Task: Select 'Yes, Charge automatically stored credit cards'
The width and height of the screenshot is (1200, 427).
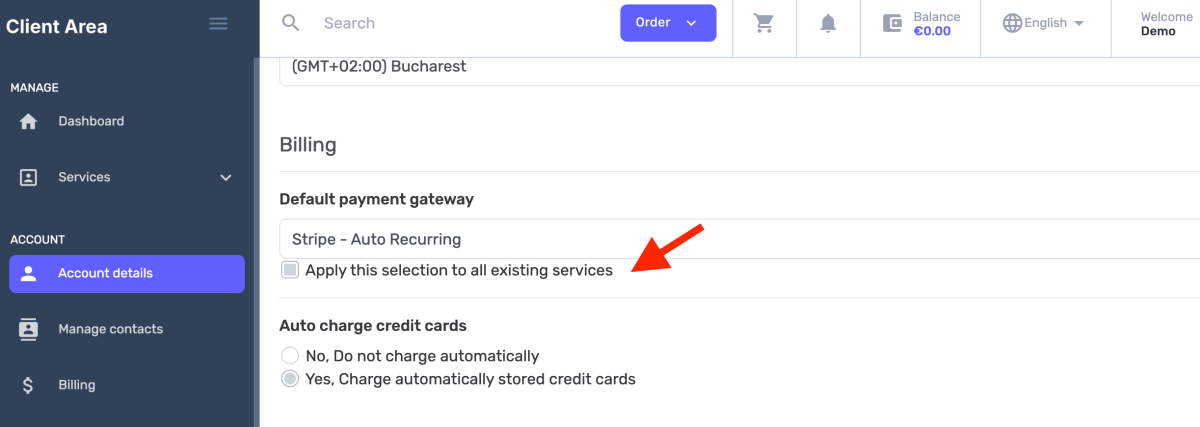Action: point(290,379)
